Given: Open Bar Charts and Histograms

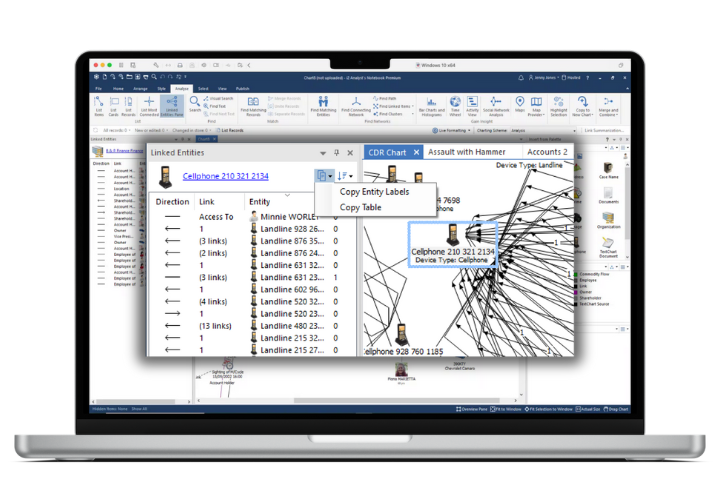Looking at the screenshot, I should [432, 106].
